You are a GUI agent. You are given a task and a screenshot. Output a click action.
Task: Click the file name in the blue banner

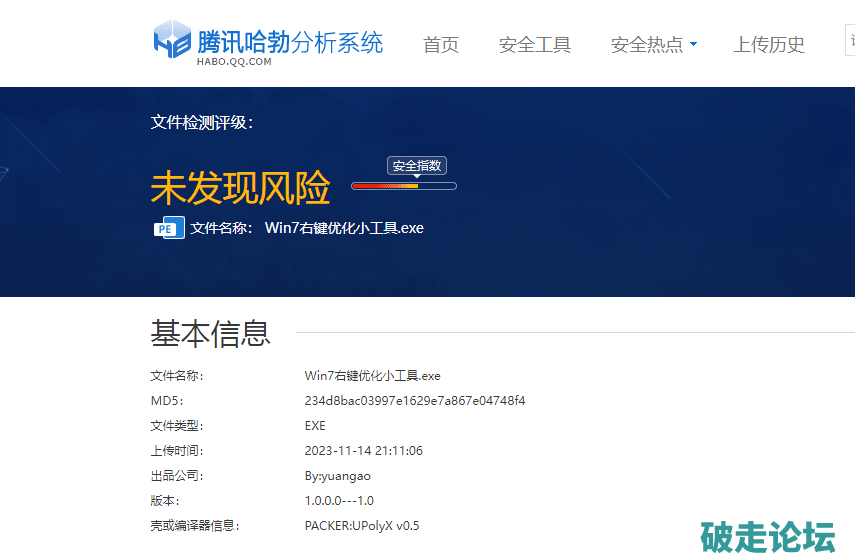pos(344,228)
